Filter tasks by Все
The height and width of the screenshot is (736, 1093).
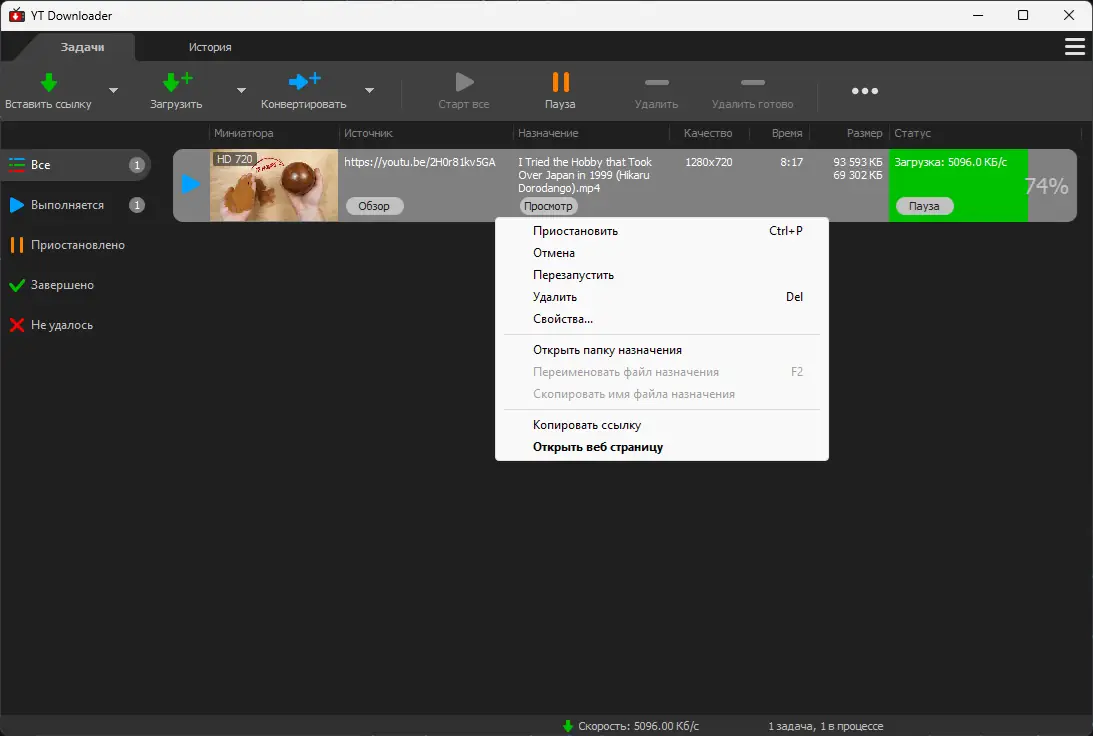76,165
